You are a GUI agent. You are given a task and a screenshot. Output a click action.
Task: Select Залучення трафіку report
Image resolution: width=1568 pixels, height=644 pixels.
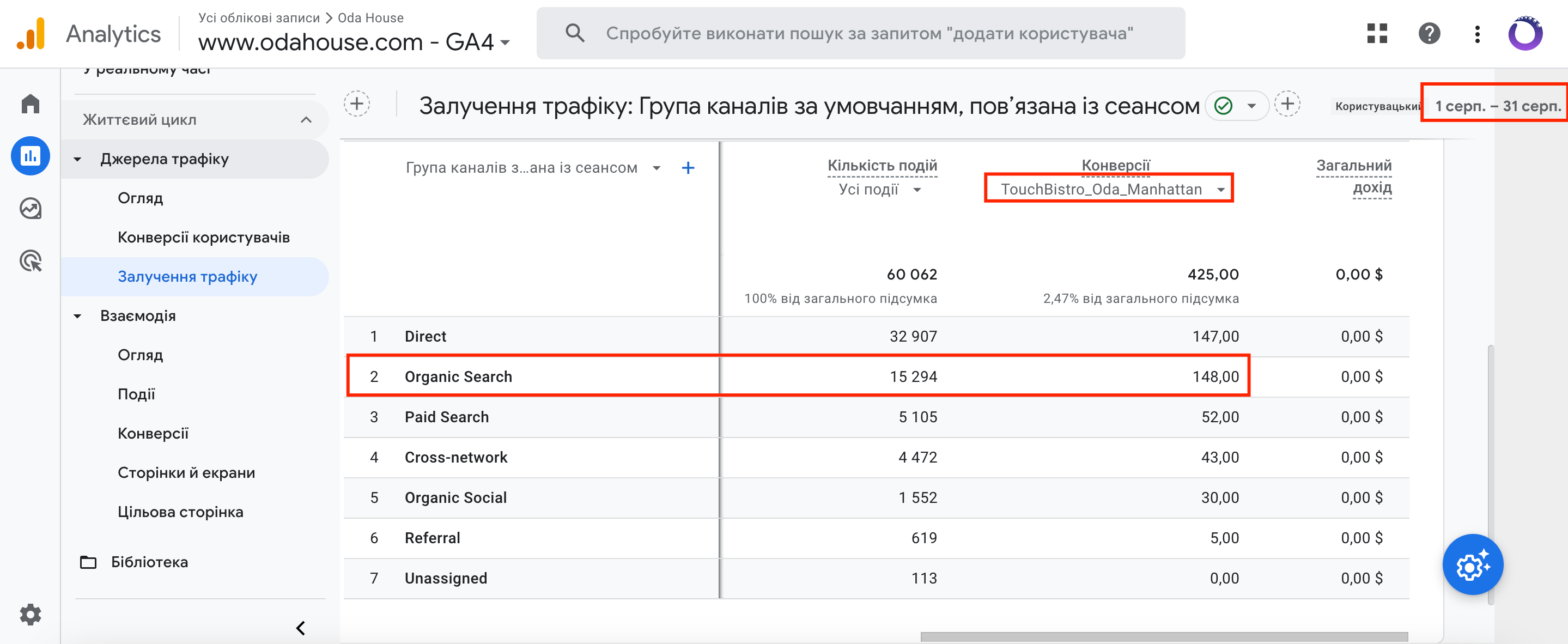(187, 277)
